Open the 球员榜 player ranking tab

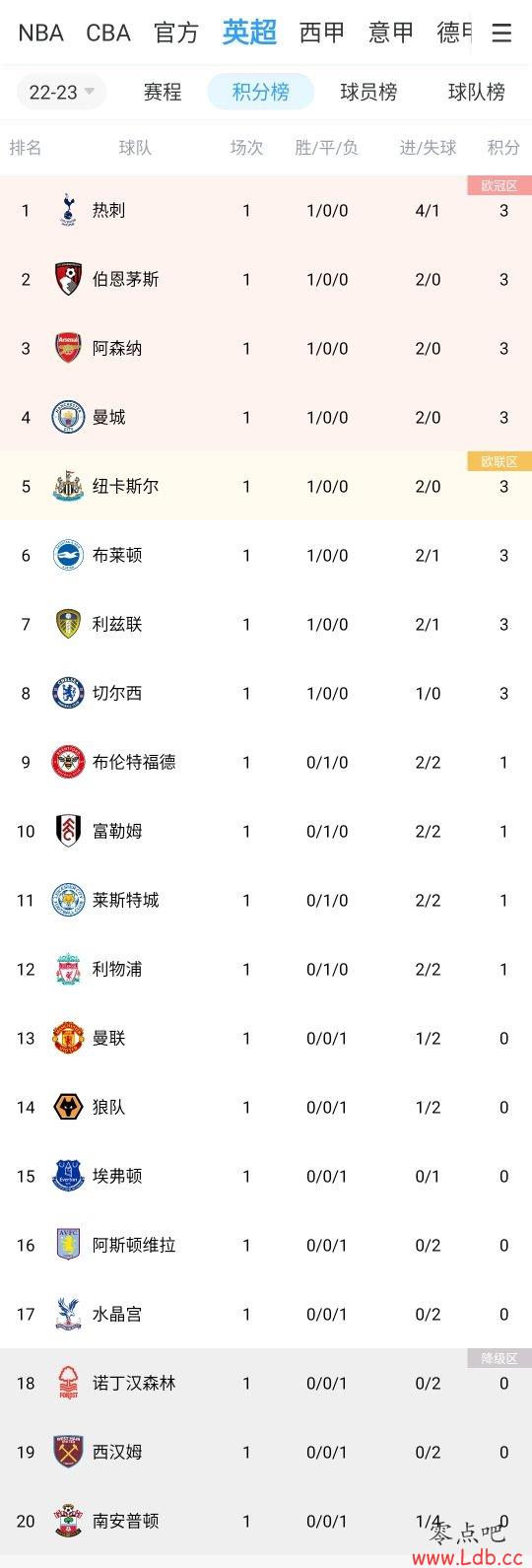tap(368, 92)
